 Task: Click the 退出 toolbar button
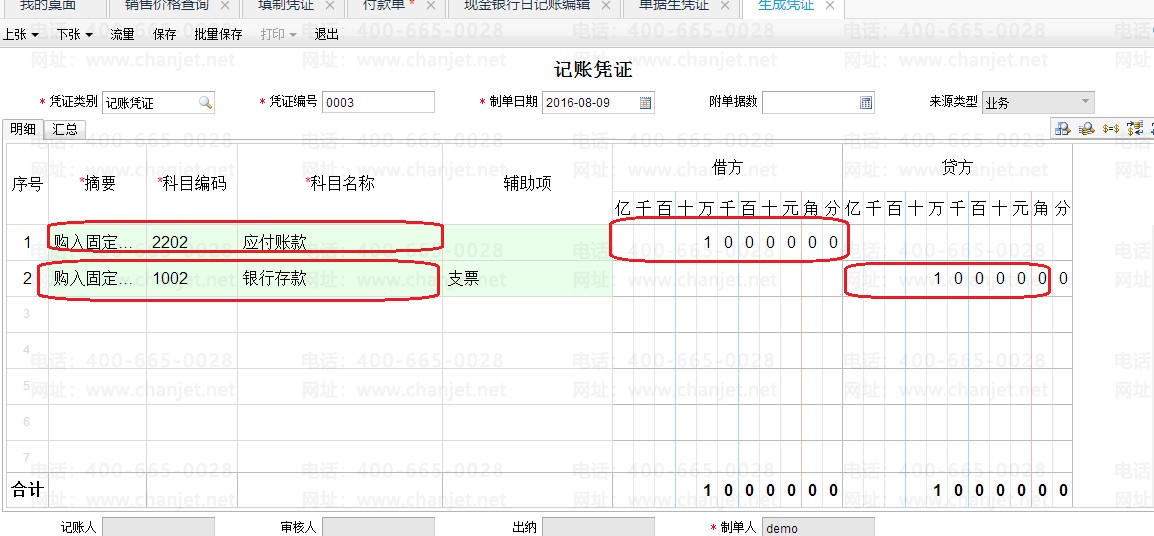[x=327, y=35]
